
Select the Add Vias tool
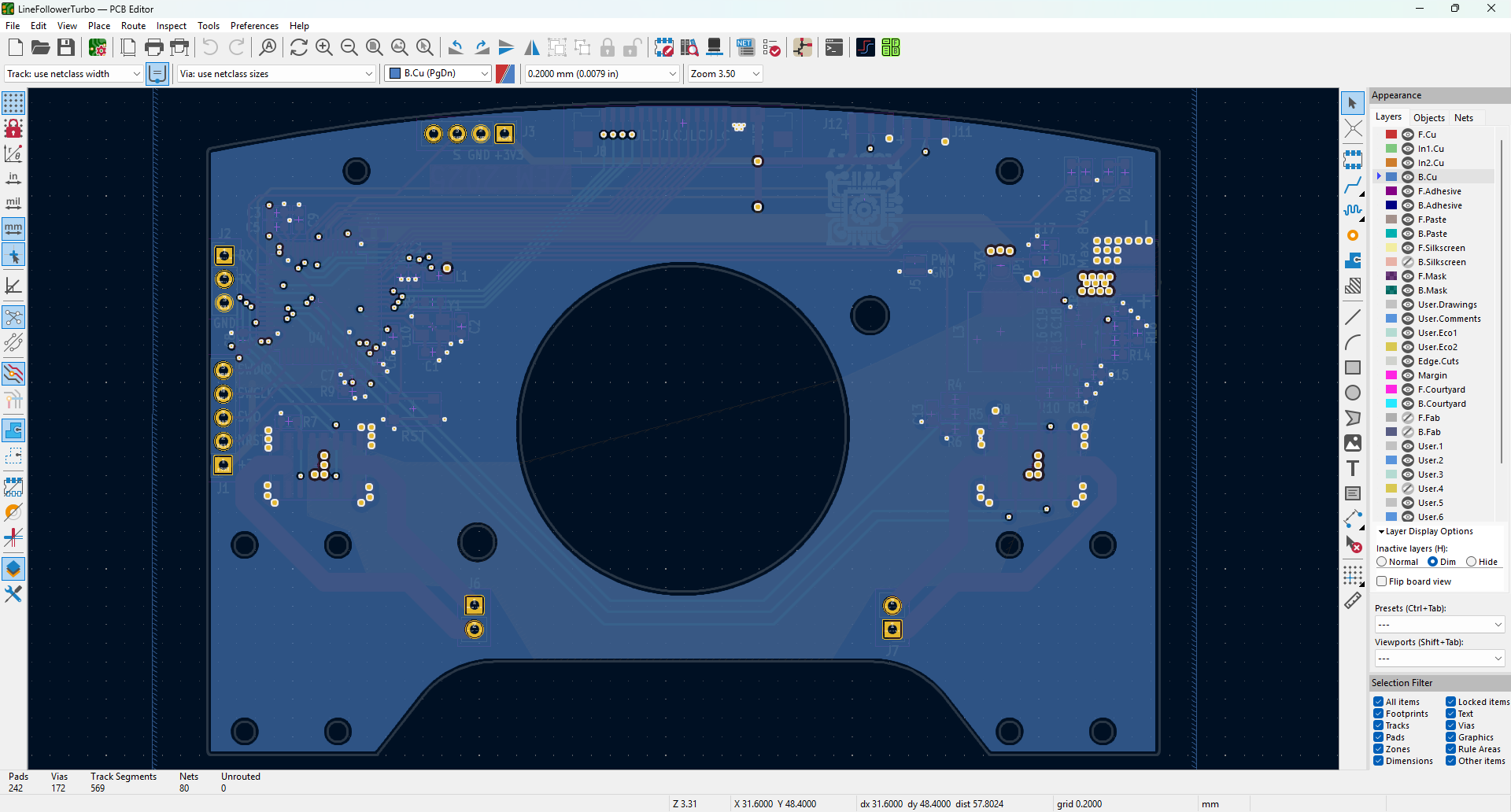[x=1353, y=235]
